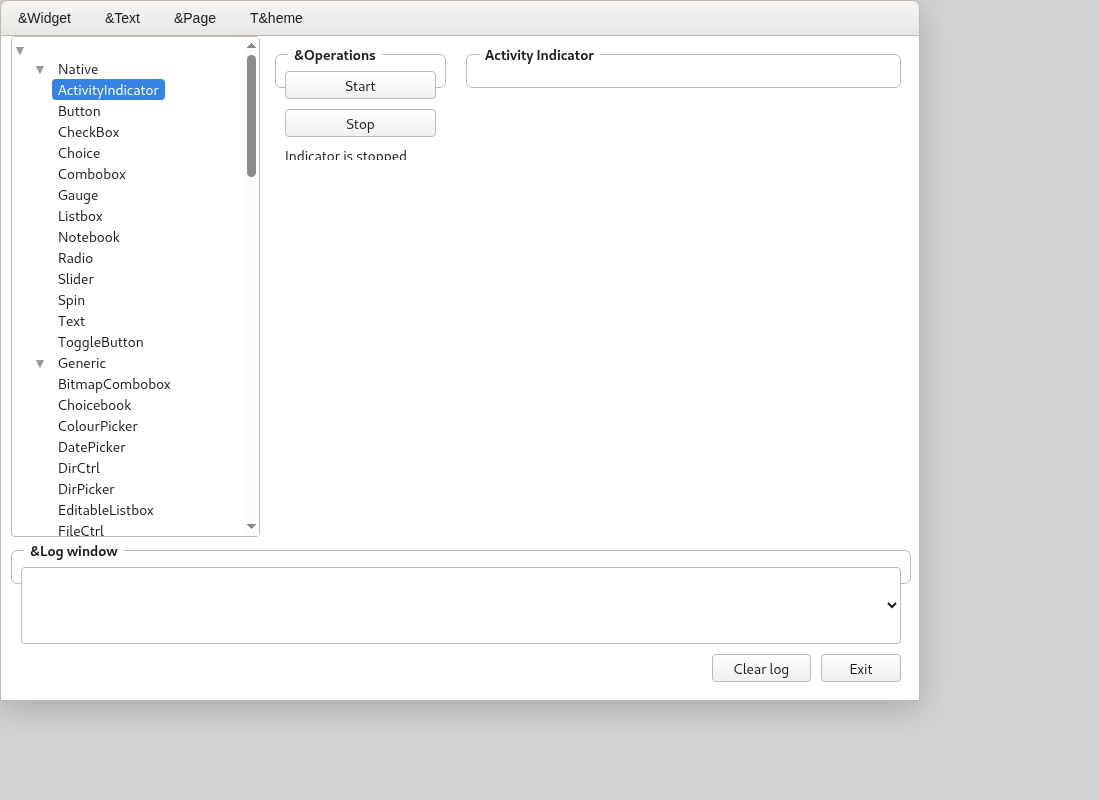
Task: Open the &Page menu
Action: click(195, 18)
